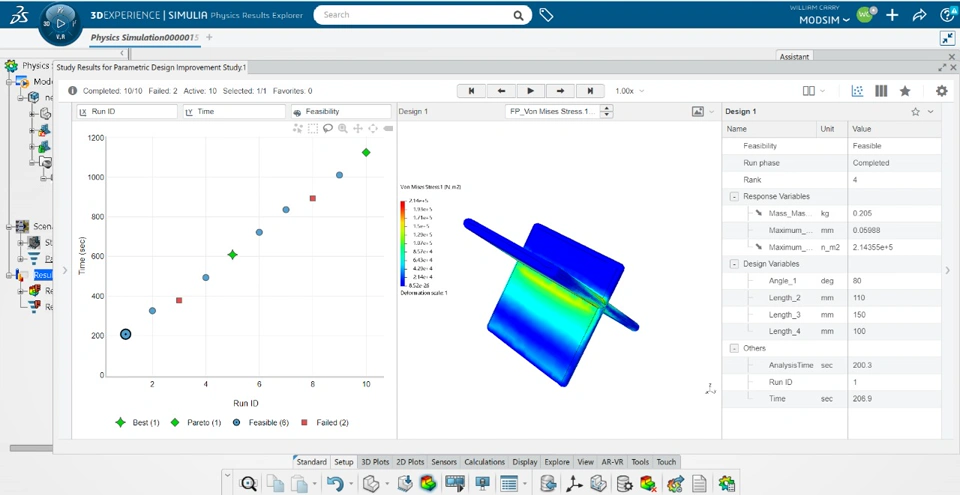Click the fit-all tool above plot
The image size is (960, 495).
point(372,128)
